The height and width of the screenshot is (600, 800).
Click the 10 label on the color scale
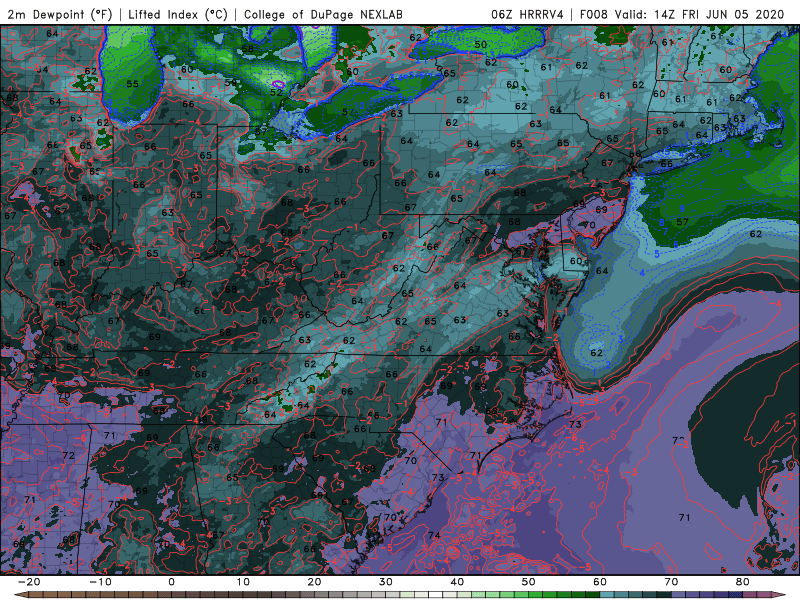point(243,582)
